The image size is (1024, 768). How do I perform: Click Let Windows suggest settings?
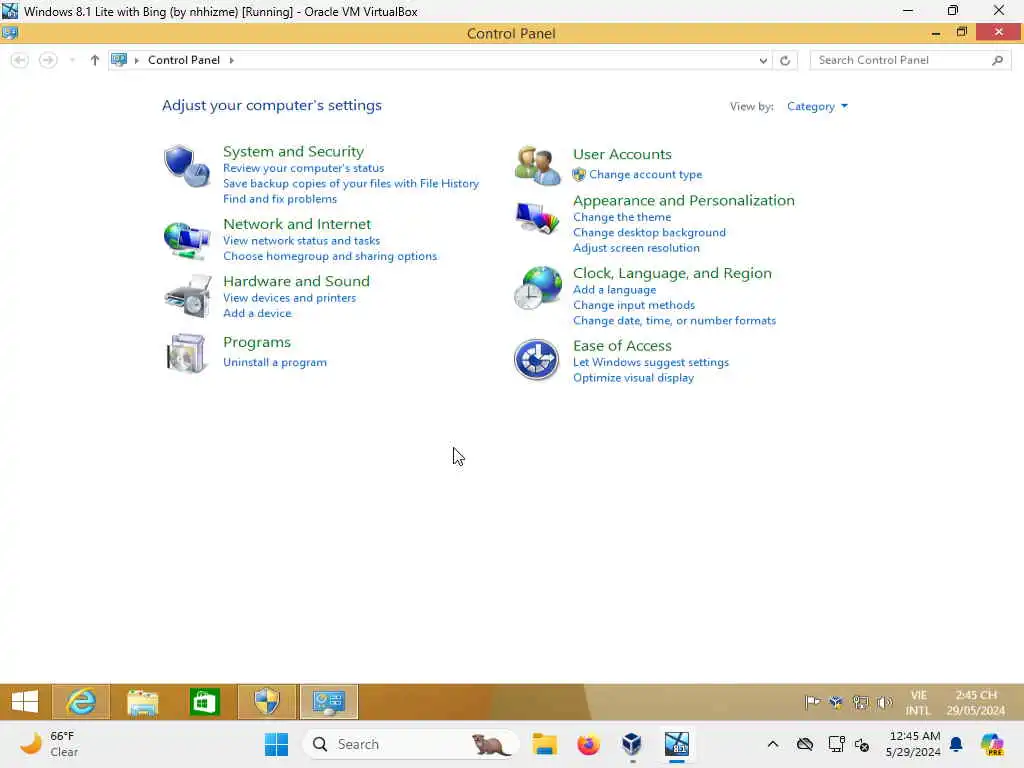tap(650, 362)
